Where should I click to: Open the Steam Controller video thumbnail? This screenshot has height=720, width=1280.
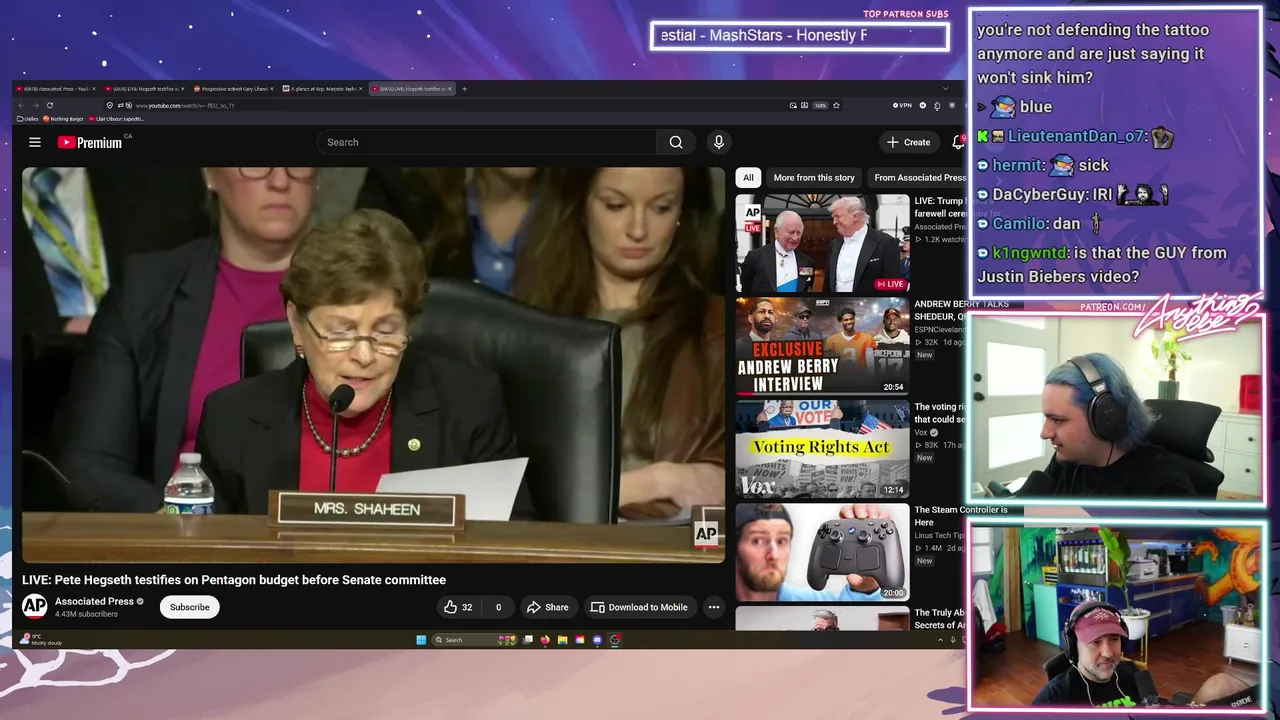point(822,552)
